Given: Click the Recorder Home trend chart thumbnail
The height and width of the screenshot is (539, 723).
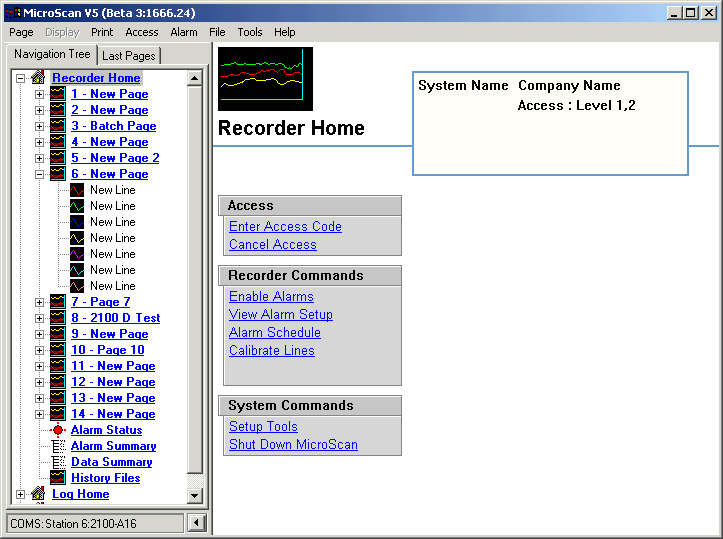Looking at the screenshot, I should 266,79.
